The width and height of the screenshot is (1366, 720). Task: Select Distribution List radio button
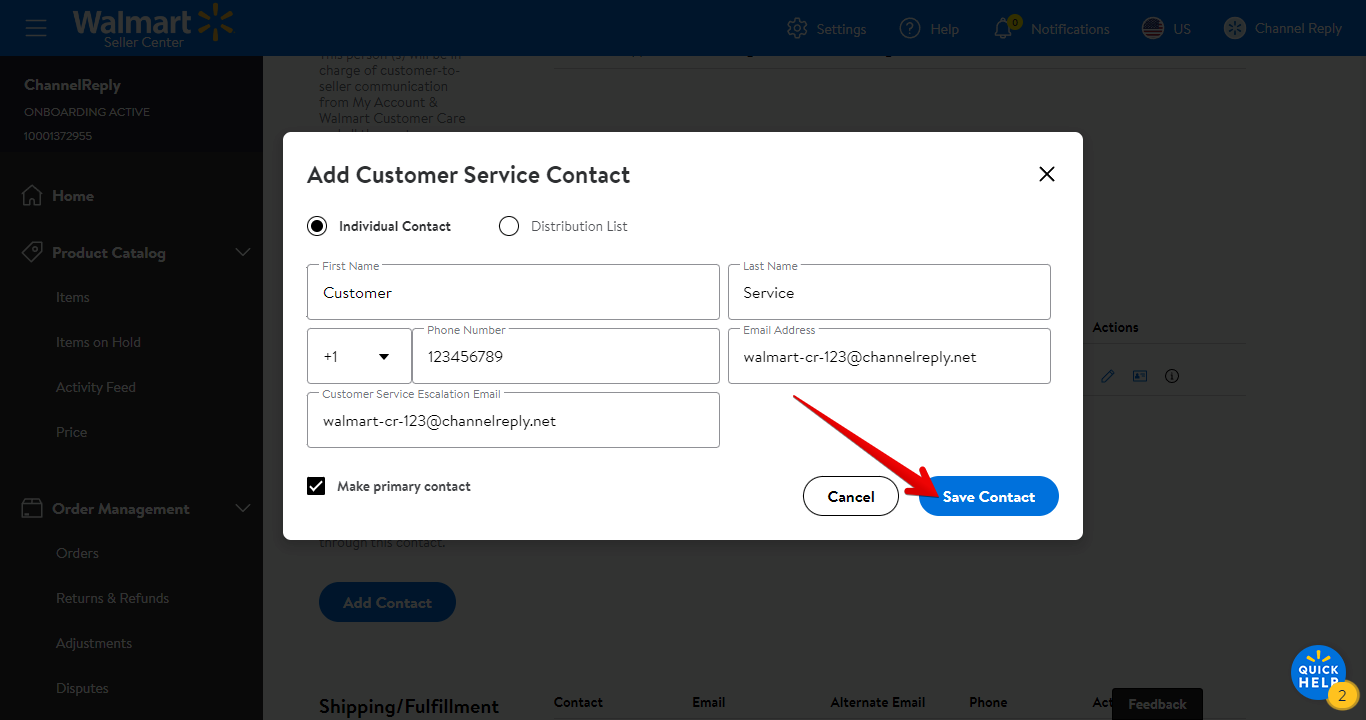509,226
